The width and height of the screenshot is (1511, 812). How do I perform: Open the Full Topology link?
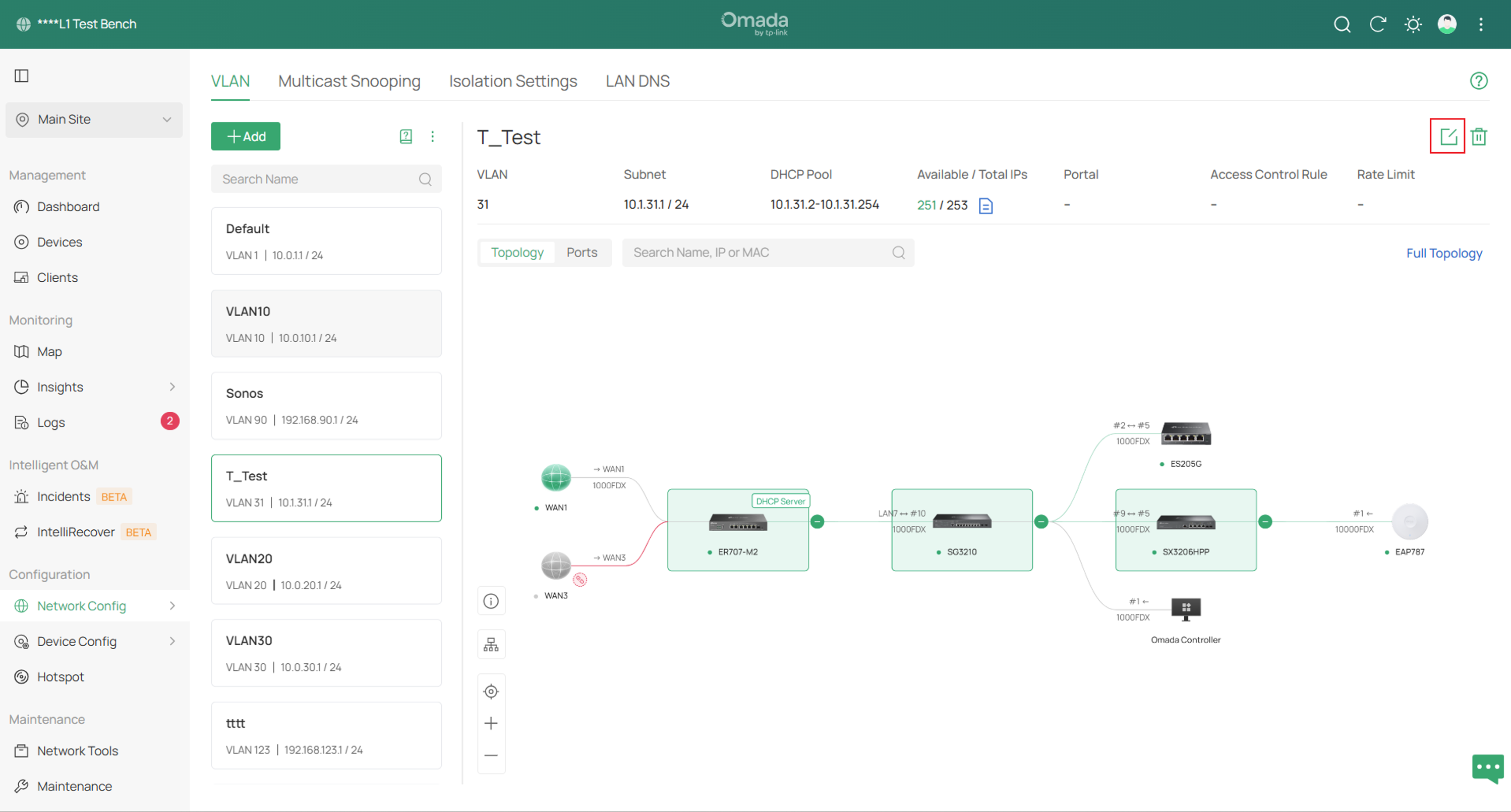(1443, 253)
